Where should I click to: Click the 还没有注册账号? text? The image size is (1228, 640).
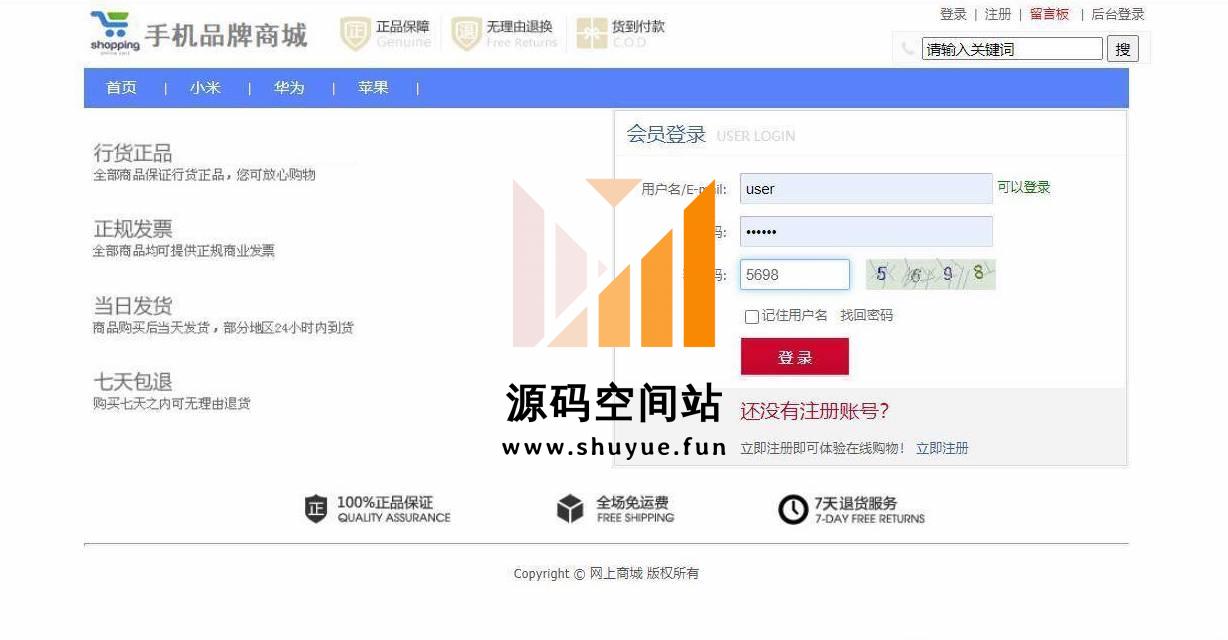(814, 411)
